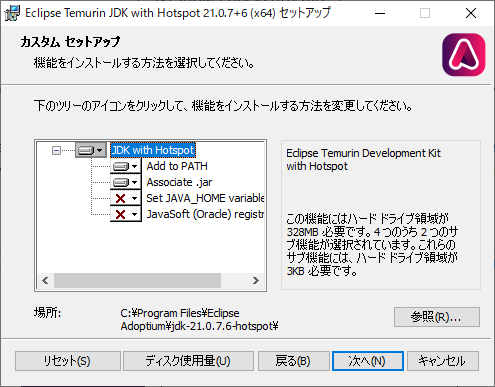Open the Add to PATH feature dropdown

[126, 166]
